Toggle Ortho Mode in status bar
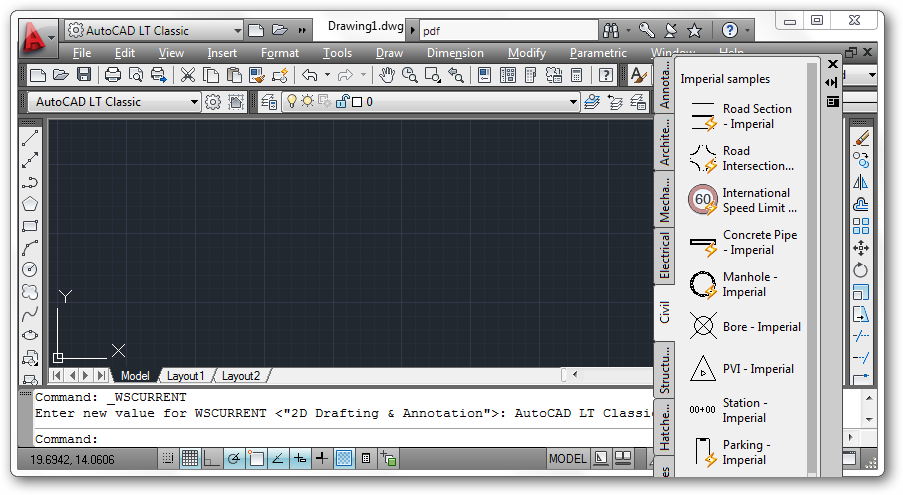 (x=211, y=458)
